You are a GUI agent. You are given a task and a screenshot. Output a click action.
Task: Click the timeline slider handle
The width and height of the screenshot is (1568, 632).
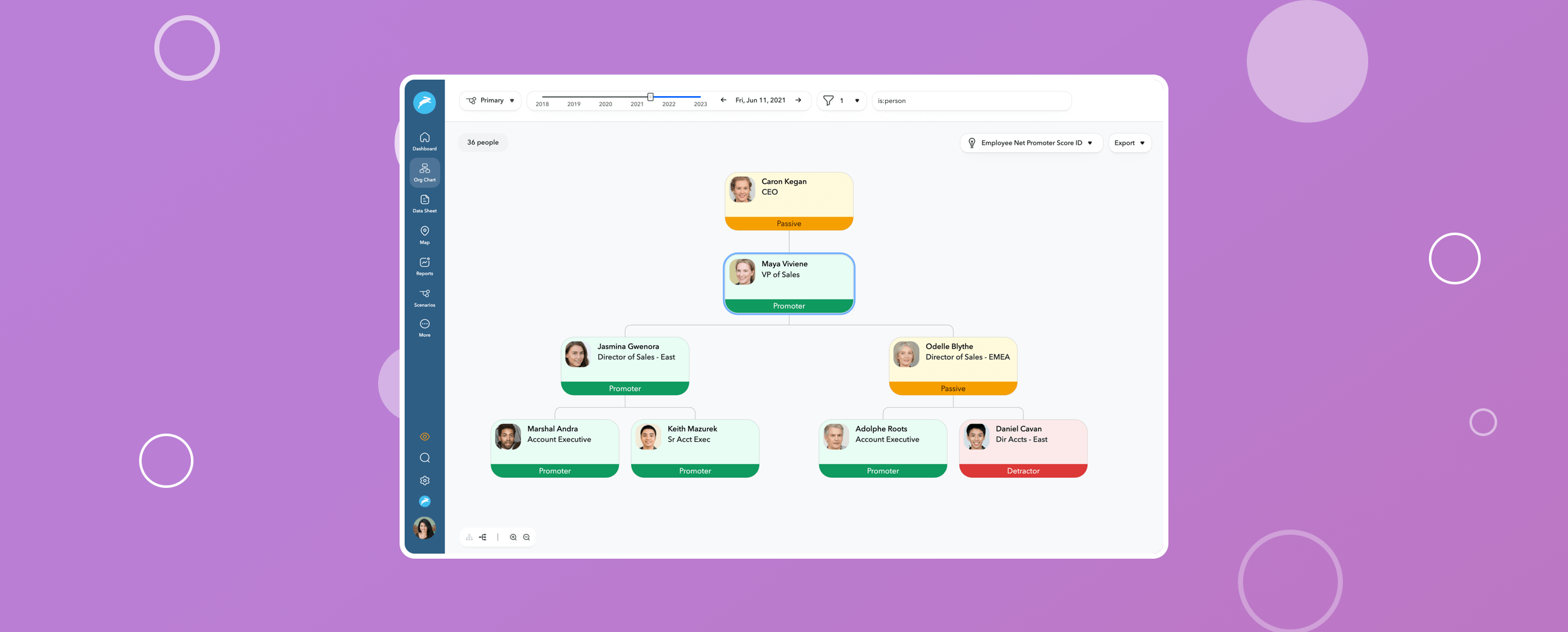(650, 97)
